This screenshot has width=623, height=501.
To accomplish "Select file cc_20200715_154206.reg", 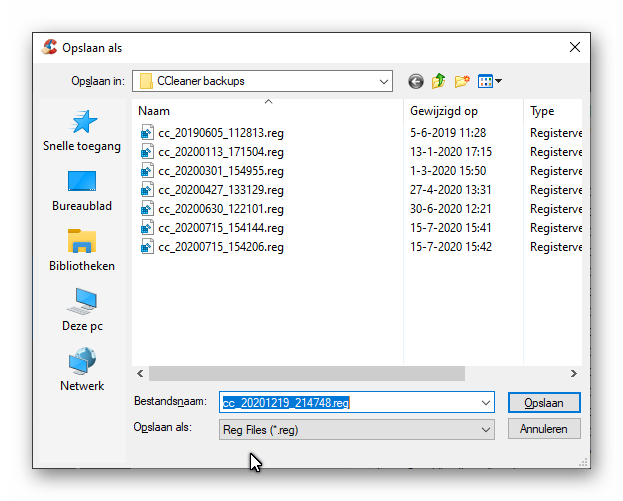I will click(x=221, y=247).
